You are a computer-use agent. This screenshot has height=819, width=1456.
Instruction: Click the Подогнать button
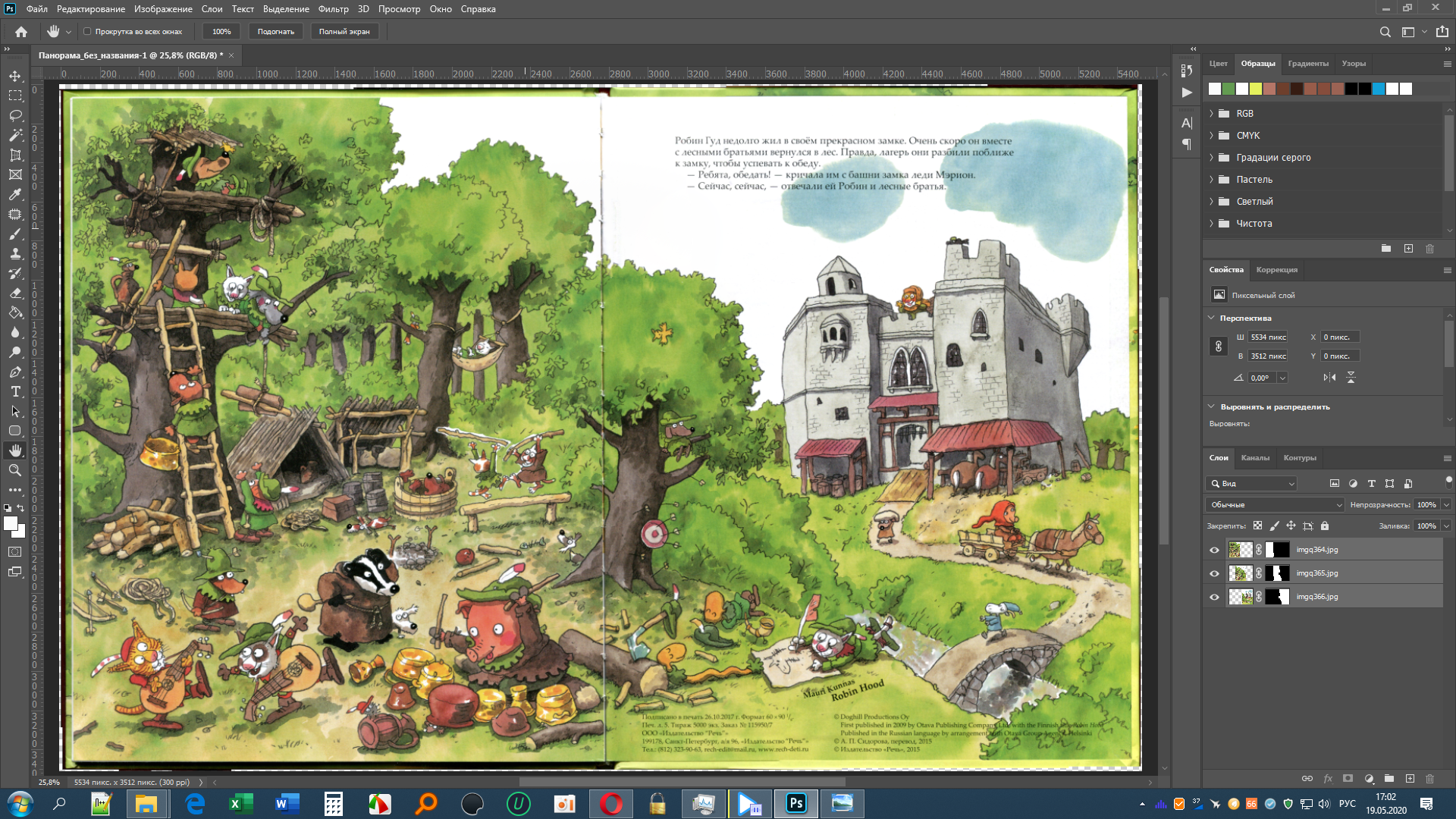coord(275,32)
